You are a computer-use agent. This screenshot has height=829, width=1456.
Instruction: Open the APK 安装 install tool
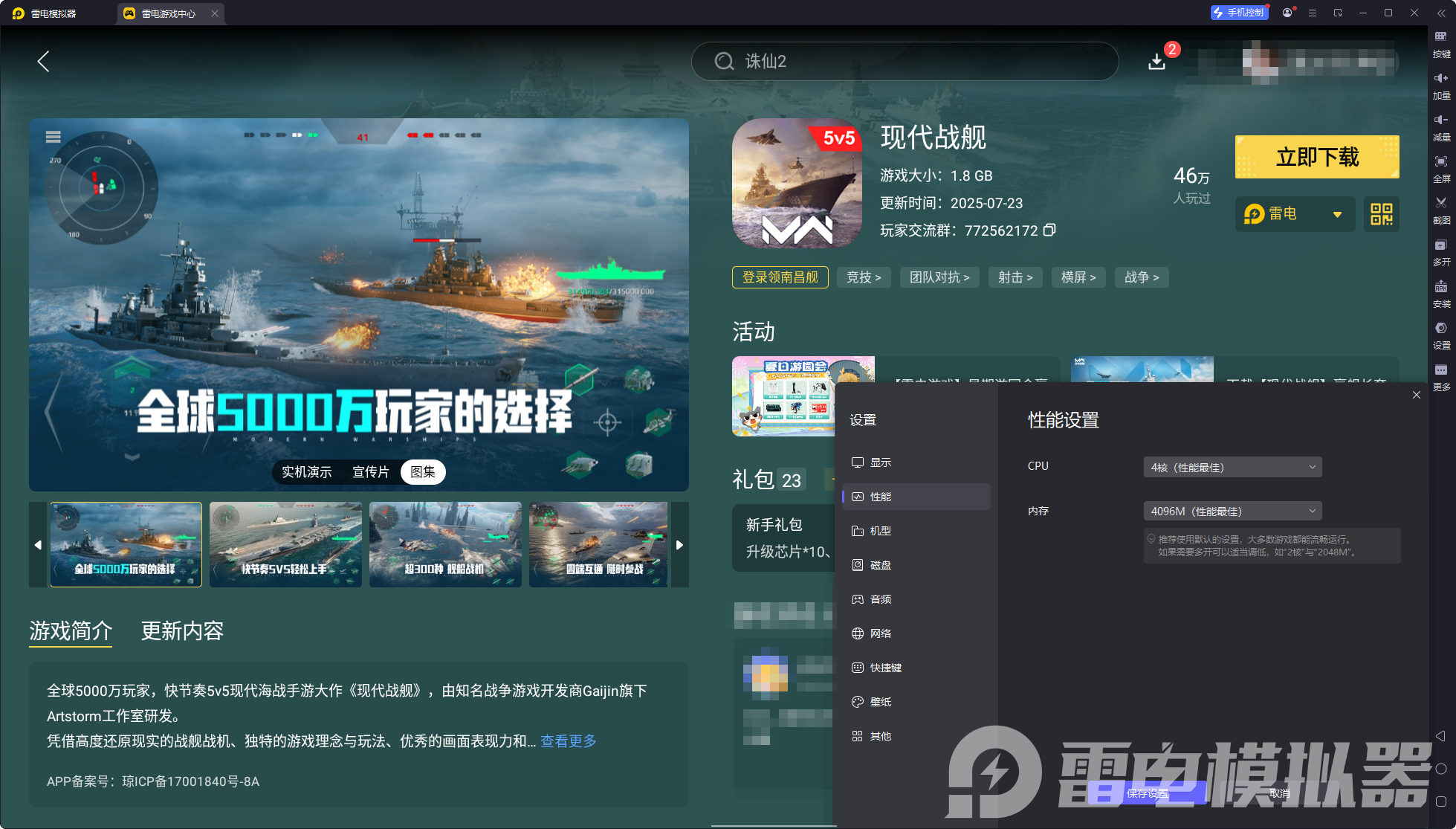pos(1441,294)
